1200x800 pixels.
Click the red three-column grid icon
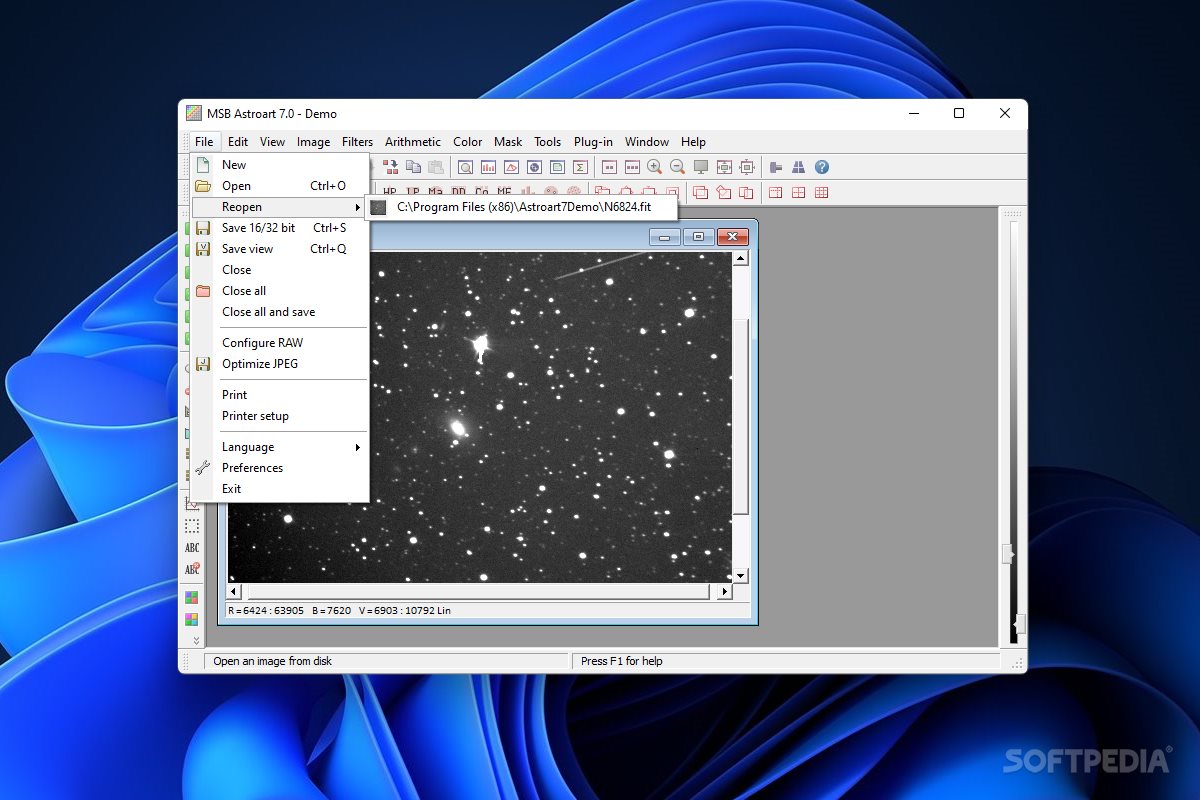tap(776, 192)
